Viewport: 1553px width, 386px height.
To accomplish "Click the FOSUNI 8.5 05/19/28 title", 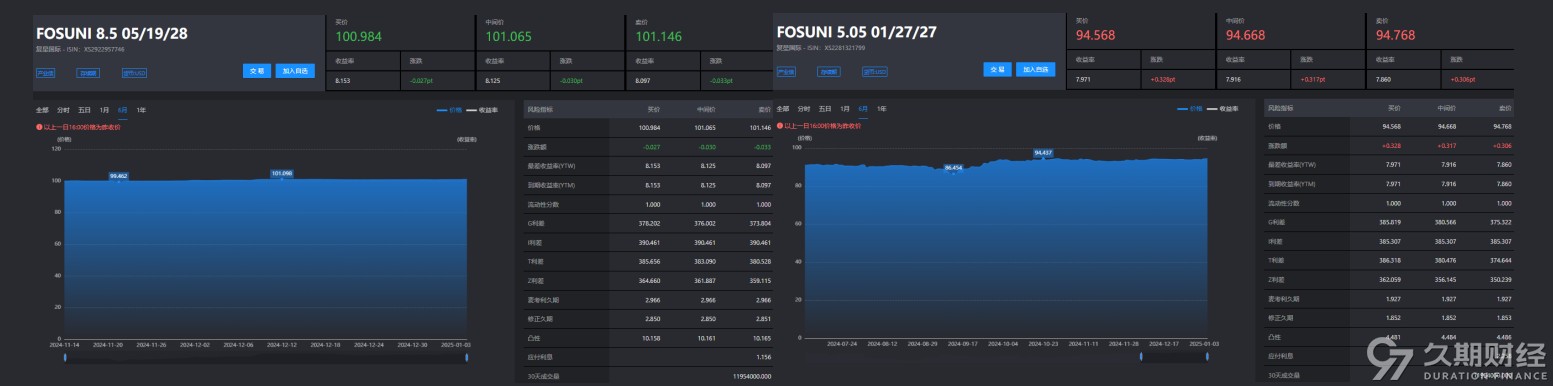I will tap(112, 33).
